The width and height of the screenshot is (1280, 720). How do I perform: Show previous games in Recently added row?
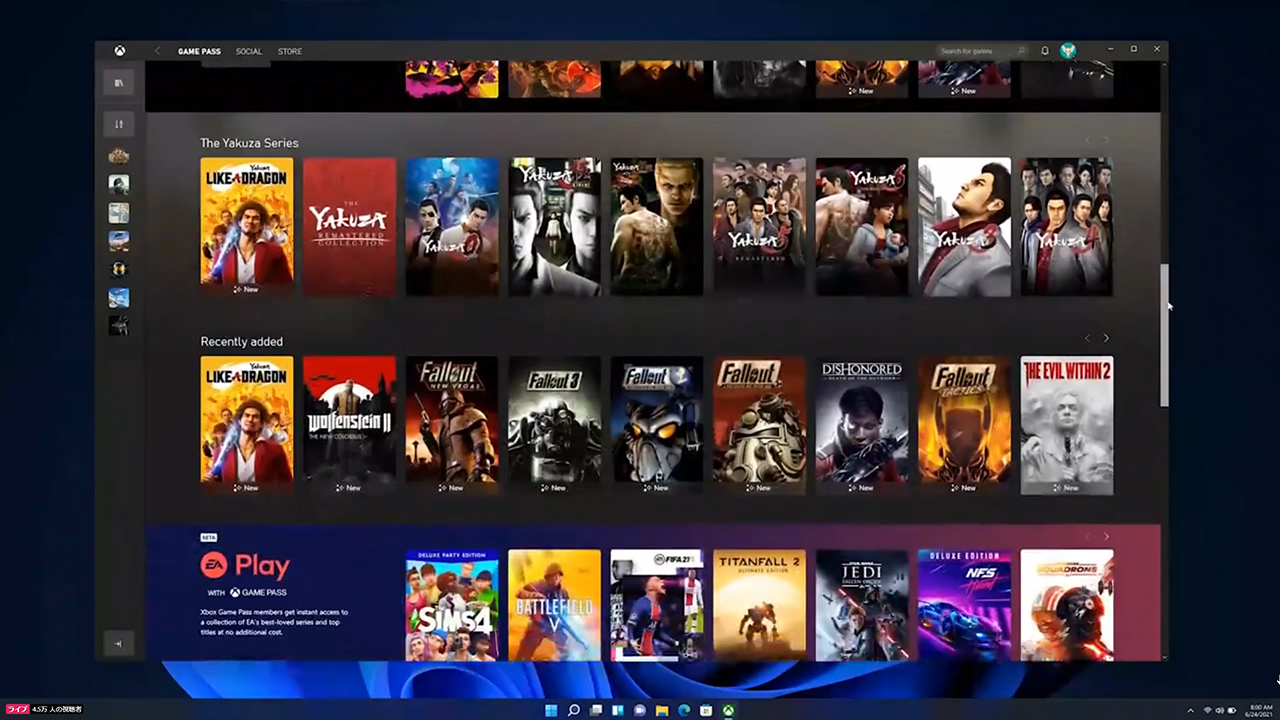[x=1088, y=338]
